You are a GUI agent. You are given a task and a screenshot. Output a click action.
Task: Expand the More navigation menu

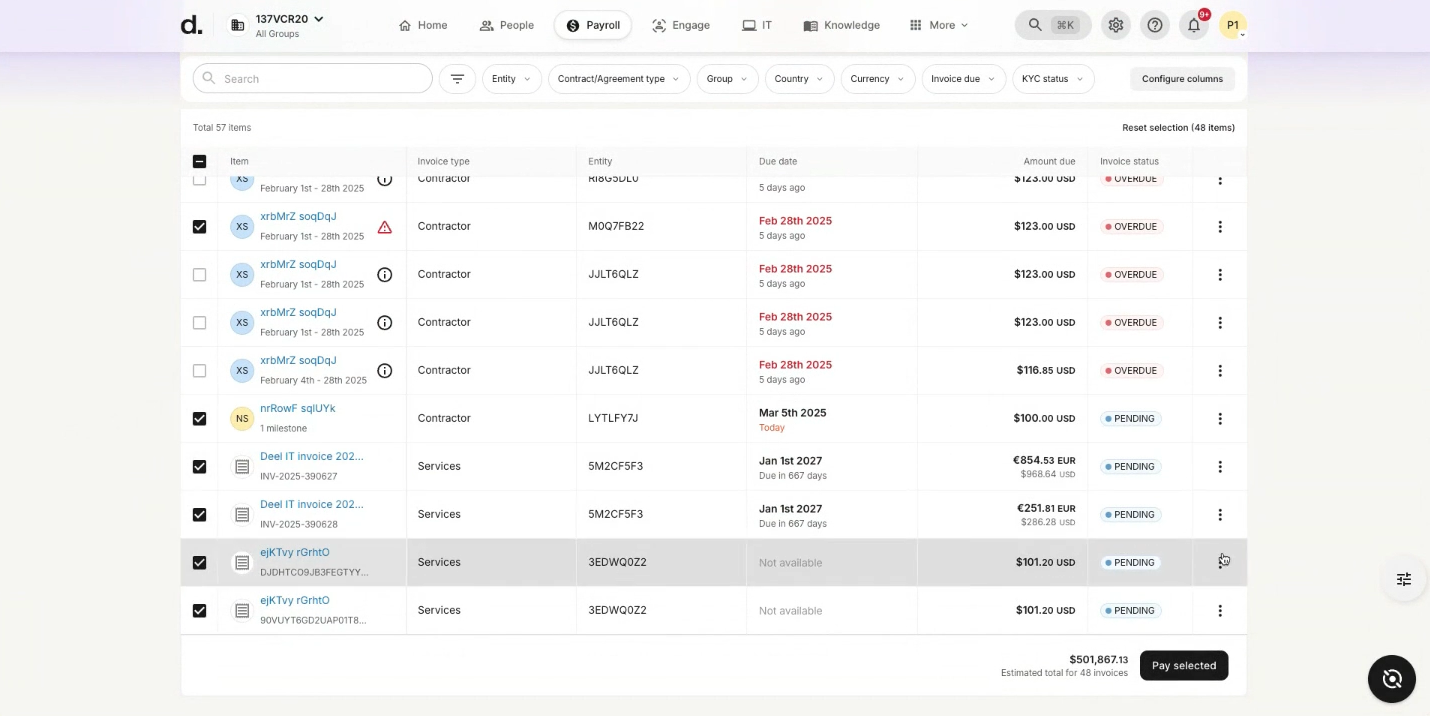938,25
